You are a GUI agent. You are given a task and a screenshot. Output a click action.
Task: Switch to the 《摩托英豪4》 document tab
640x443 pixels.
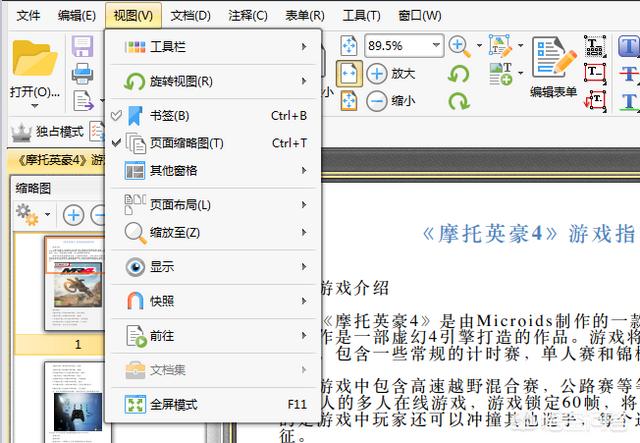[x=57, y=160]
